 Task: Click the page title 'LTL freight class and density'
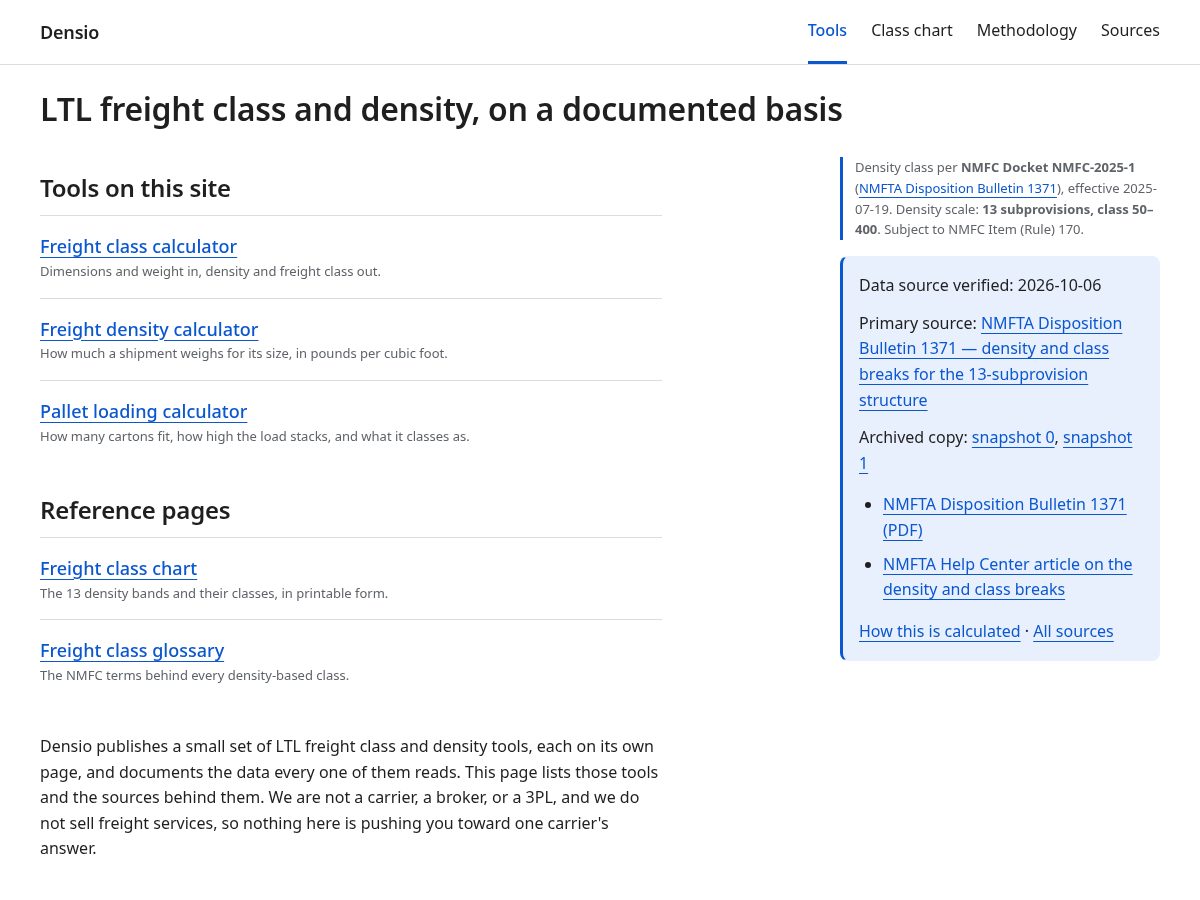pyautogui.click(x=441, y=109)
